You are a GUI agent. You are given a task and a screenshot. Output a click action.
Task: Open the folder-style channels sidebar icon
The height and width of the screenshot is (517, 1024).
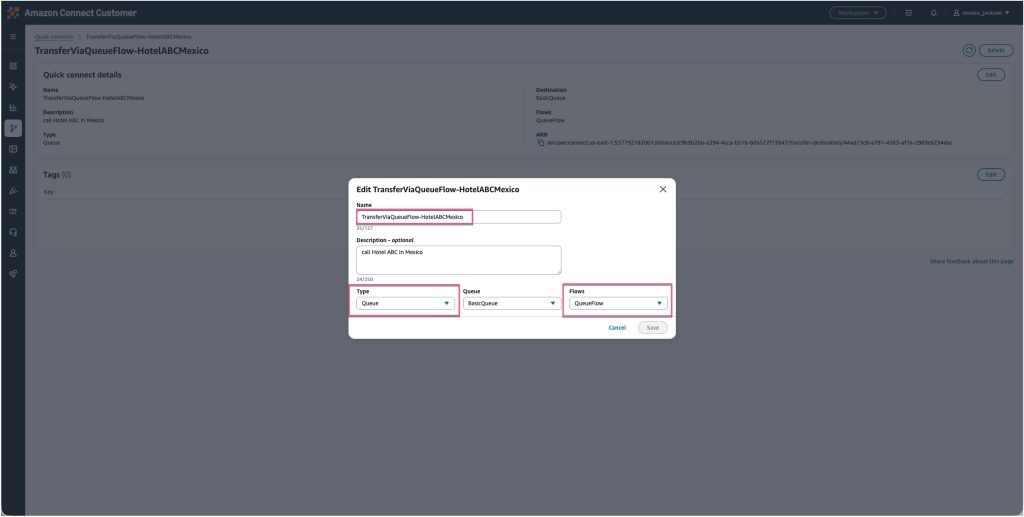[x=13, y=212]
